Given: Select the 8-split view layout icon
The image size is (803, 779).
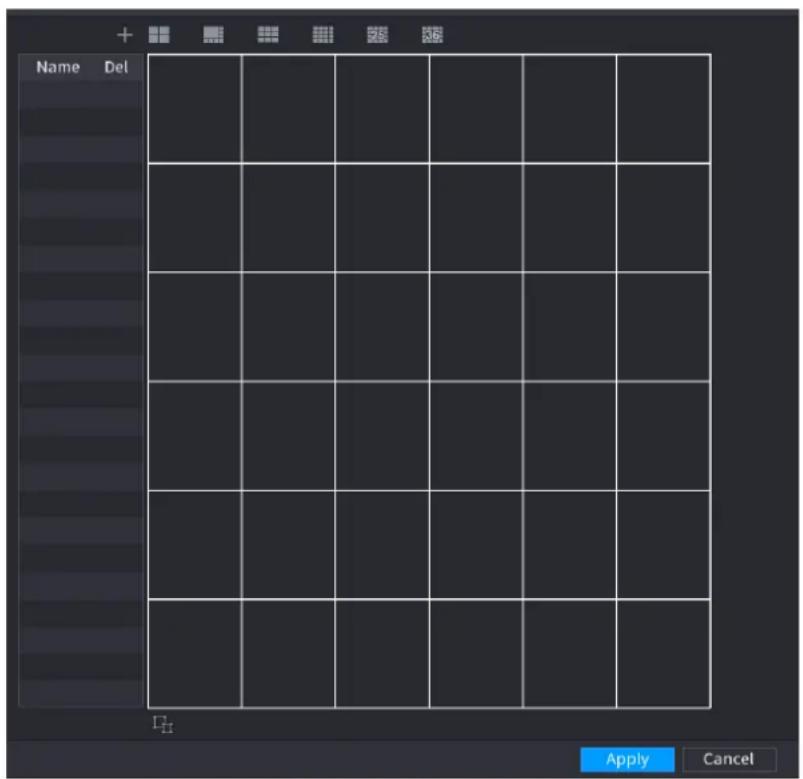Looking at the screenshot, I should coord(213,35).
